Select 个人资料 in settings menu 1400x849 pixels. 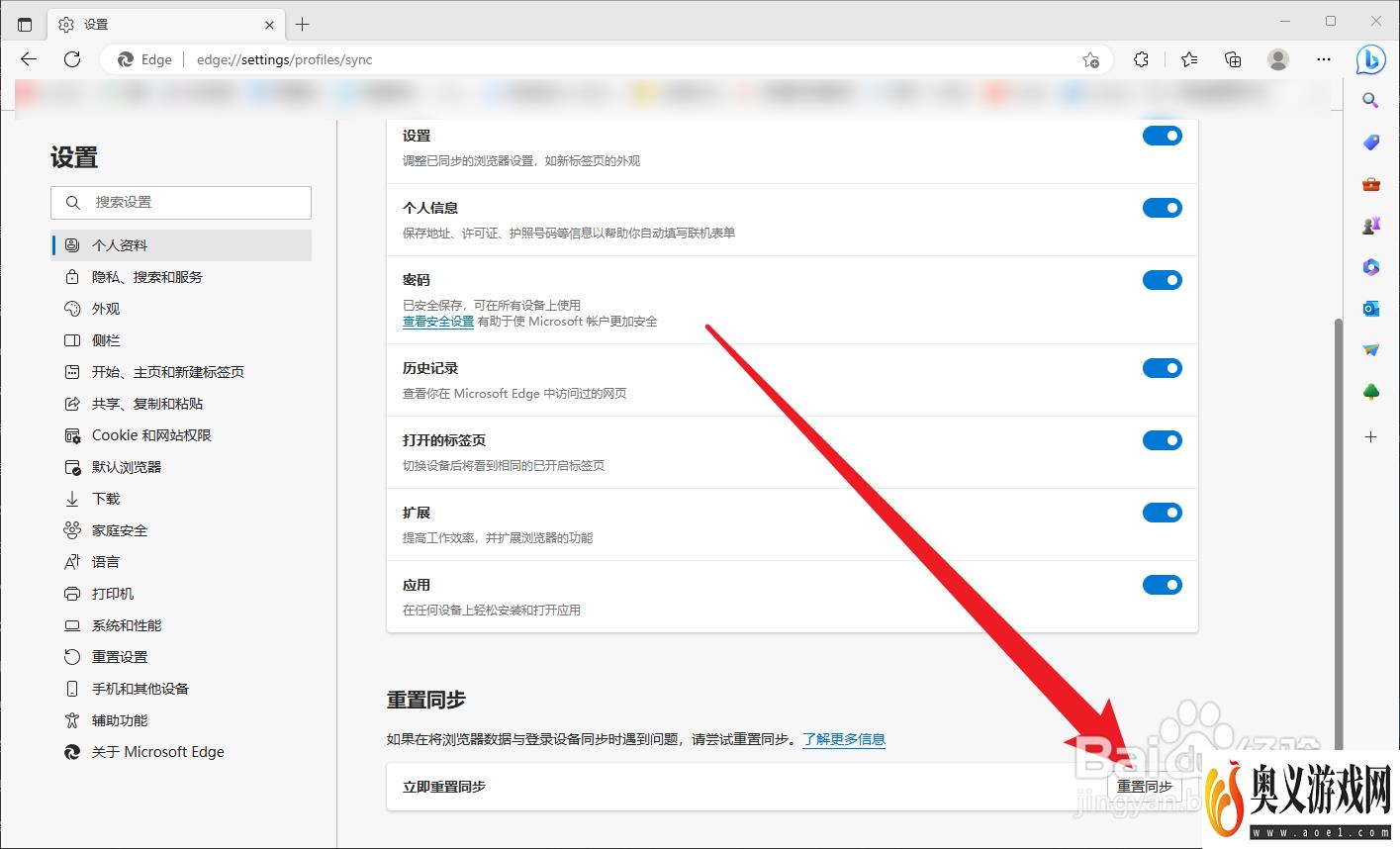[x=181, y=245]
